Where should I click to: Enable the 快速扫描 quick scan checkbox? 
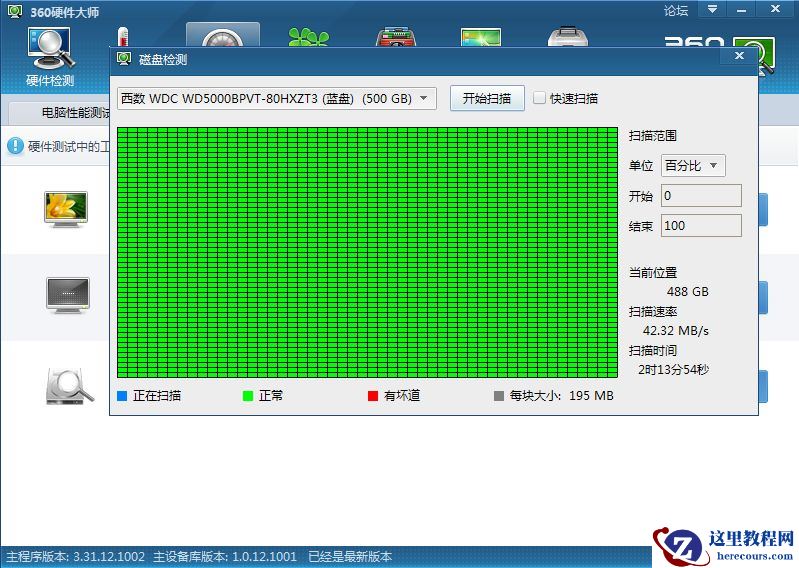[539, 98]
